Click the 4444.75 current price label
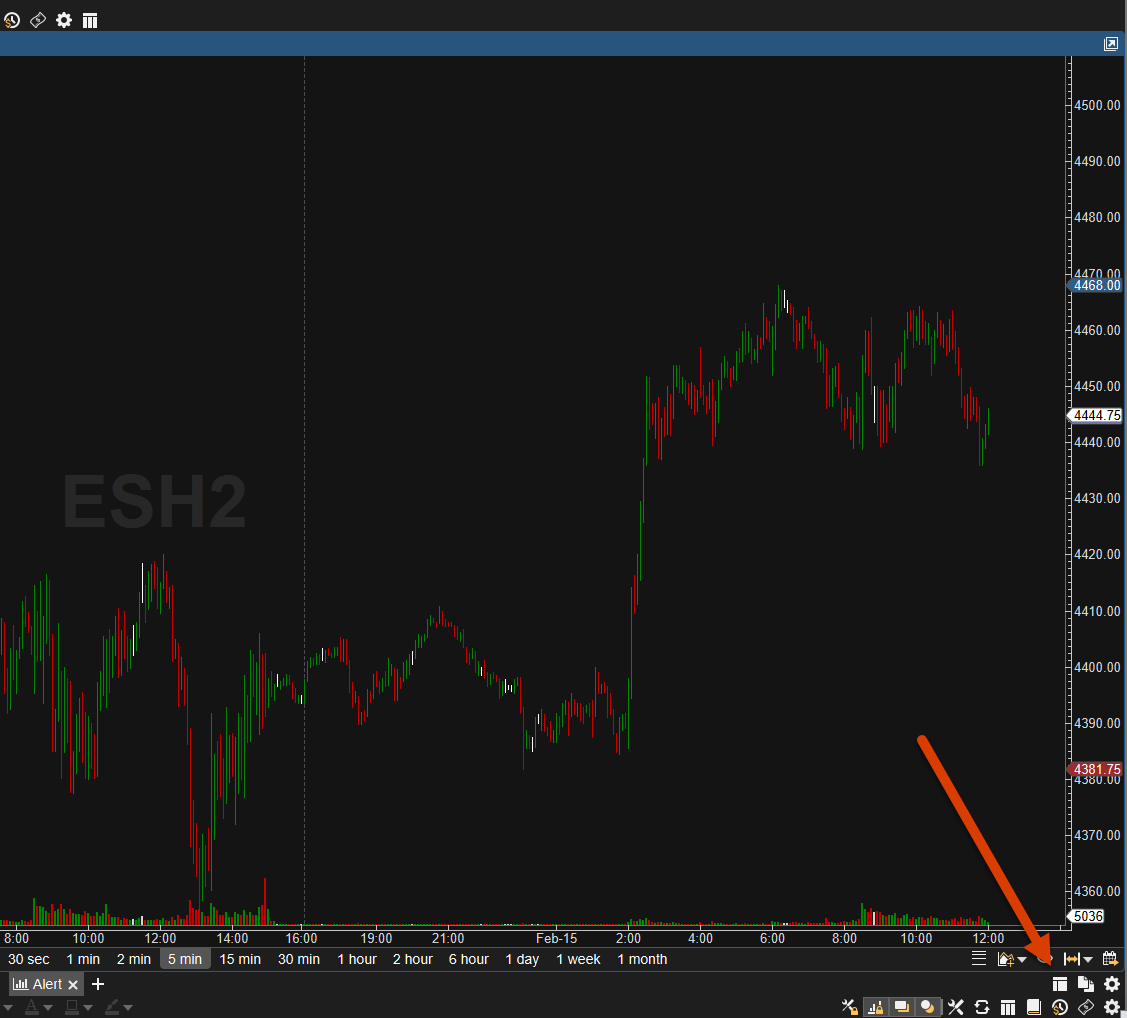Image resolution: width=1127 pixels, height=1018 pixels. 1096,415
